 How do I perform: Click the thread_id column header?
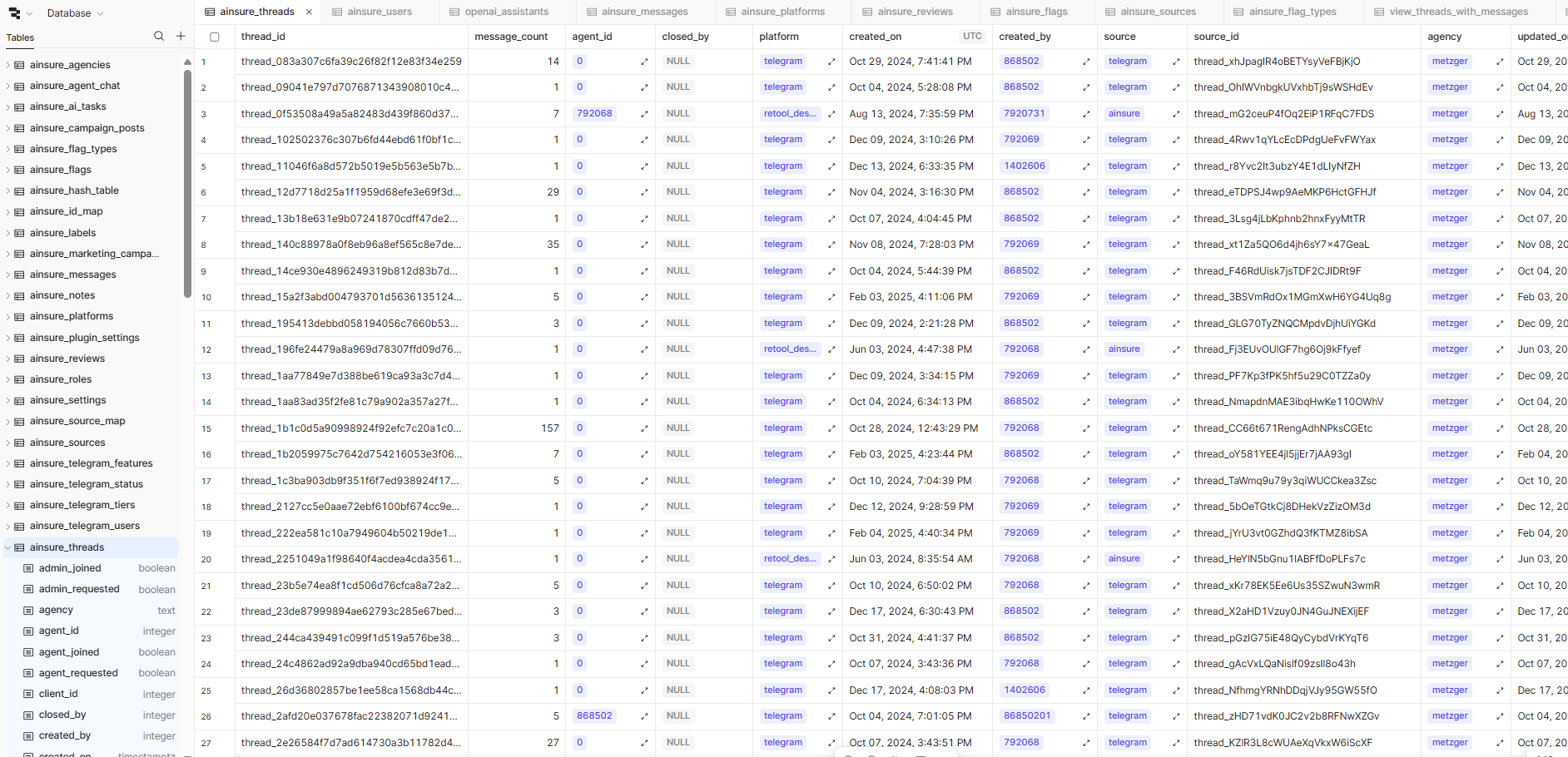264,37
